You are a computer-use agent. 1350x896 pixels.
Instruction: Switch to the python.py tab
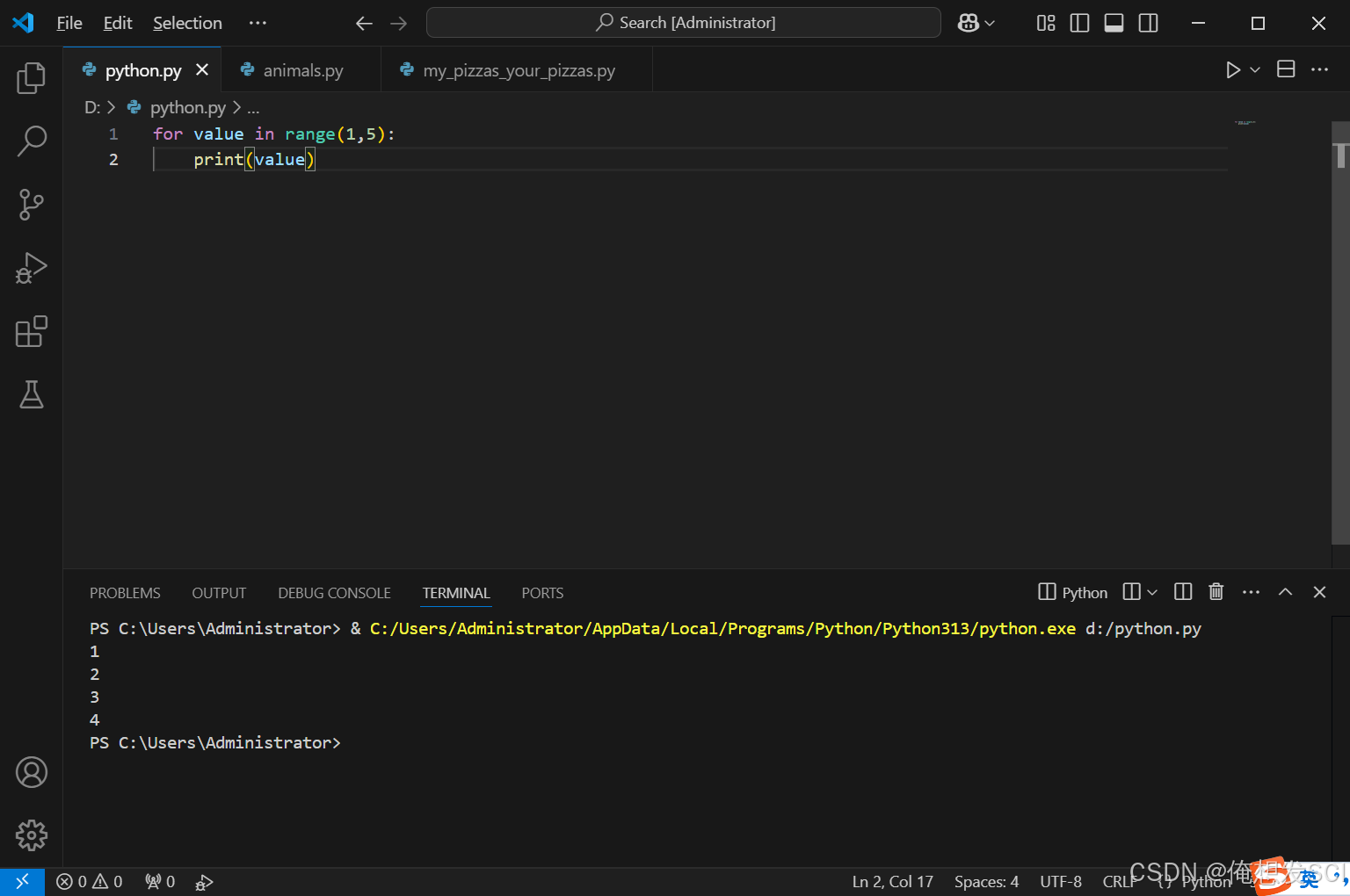pos(142,70)
